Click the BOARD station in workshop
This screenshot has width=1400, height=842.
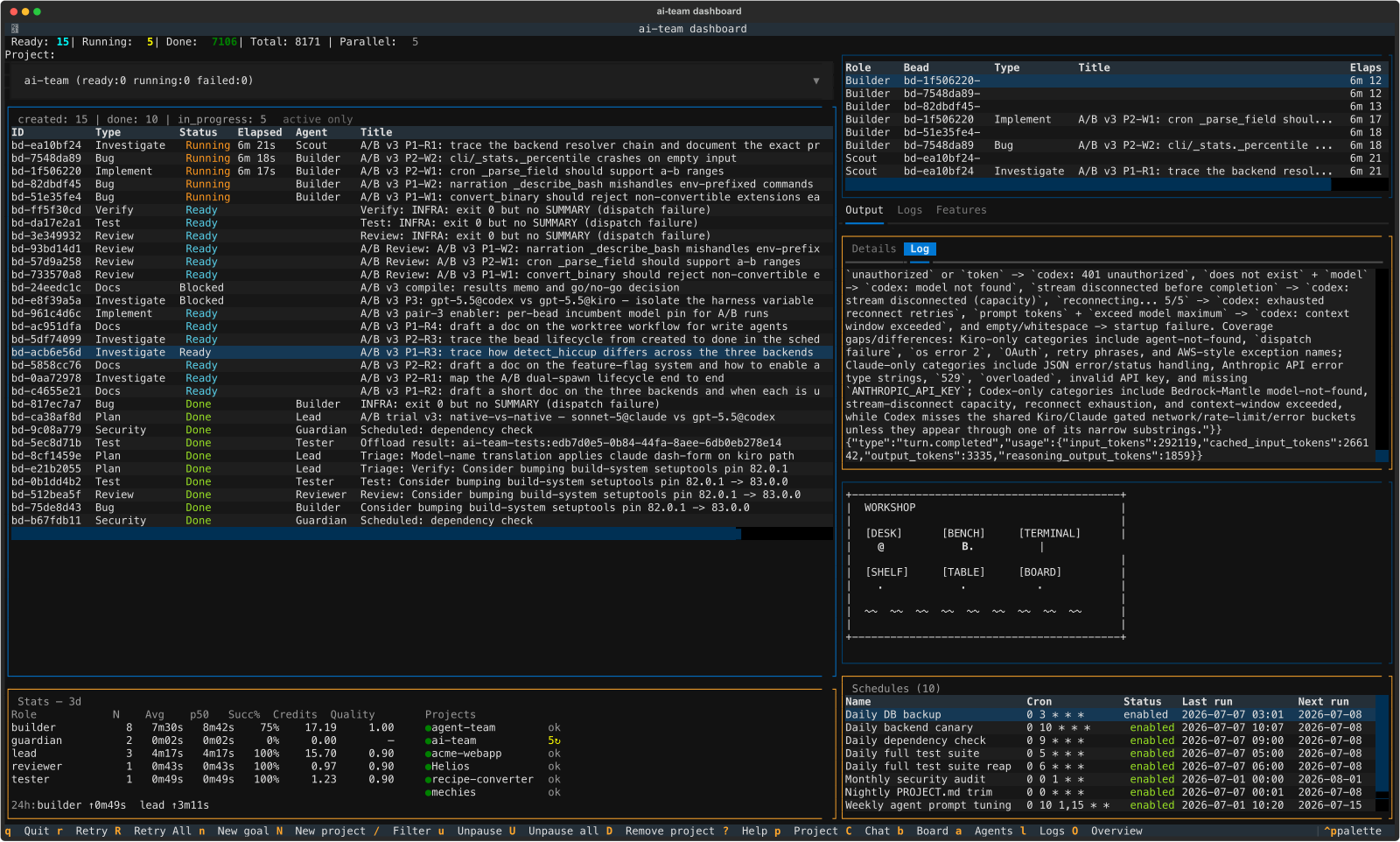1040,572
